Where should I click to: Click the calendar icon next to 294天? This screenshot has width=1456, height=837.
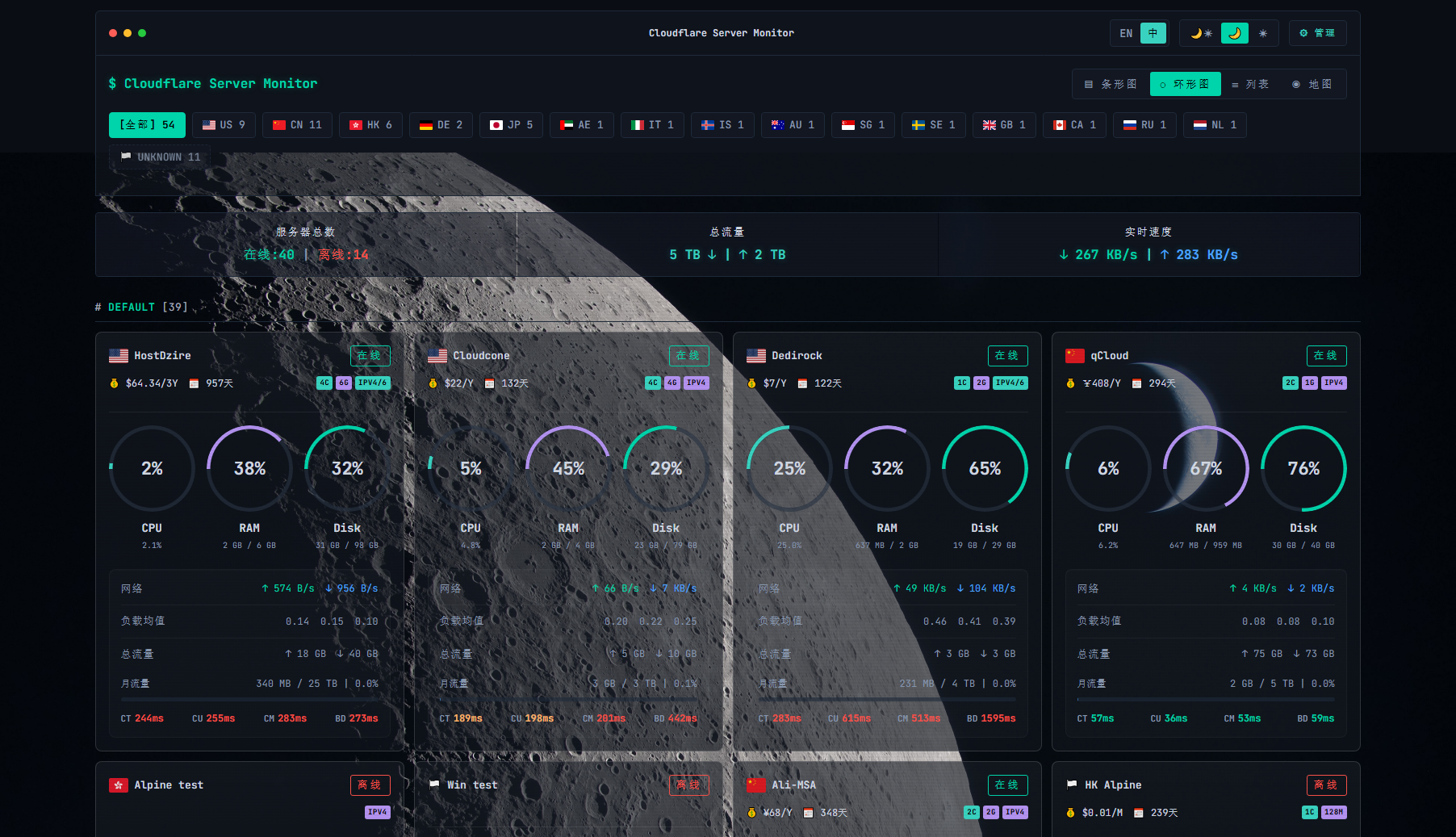tap(1136, 383)
